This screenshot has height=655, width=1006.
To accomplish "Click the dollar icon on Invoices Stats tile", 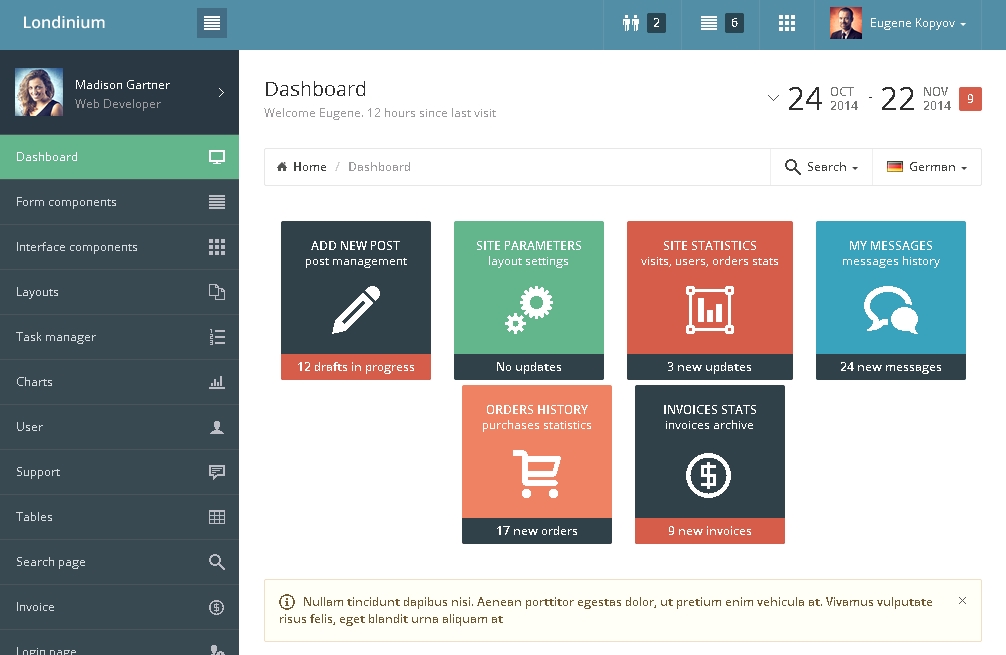I will point(709,475).
